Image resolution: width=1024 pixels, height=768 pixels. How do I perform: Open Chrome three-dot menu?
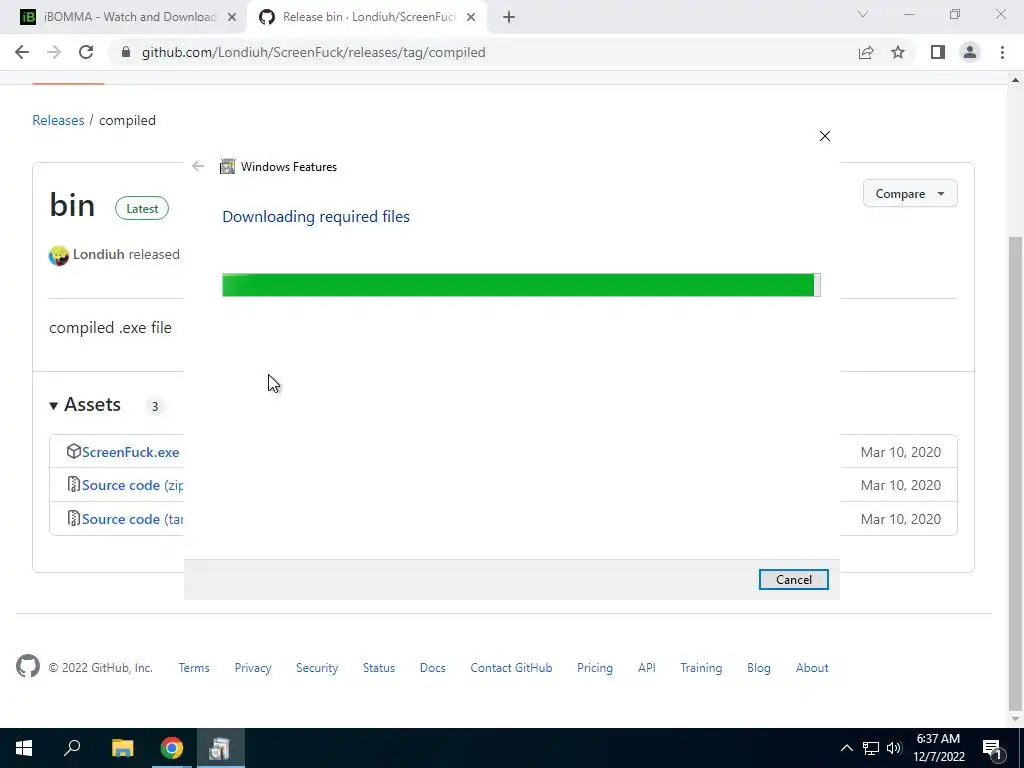tap(1002, 52)
